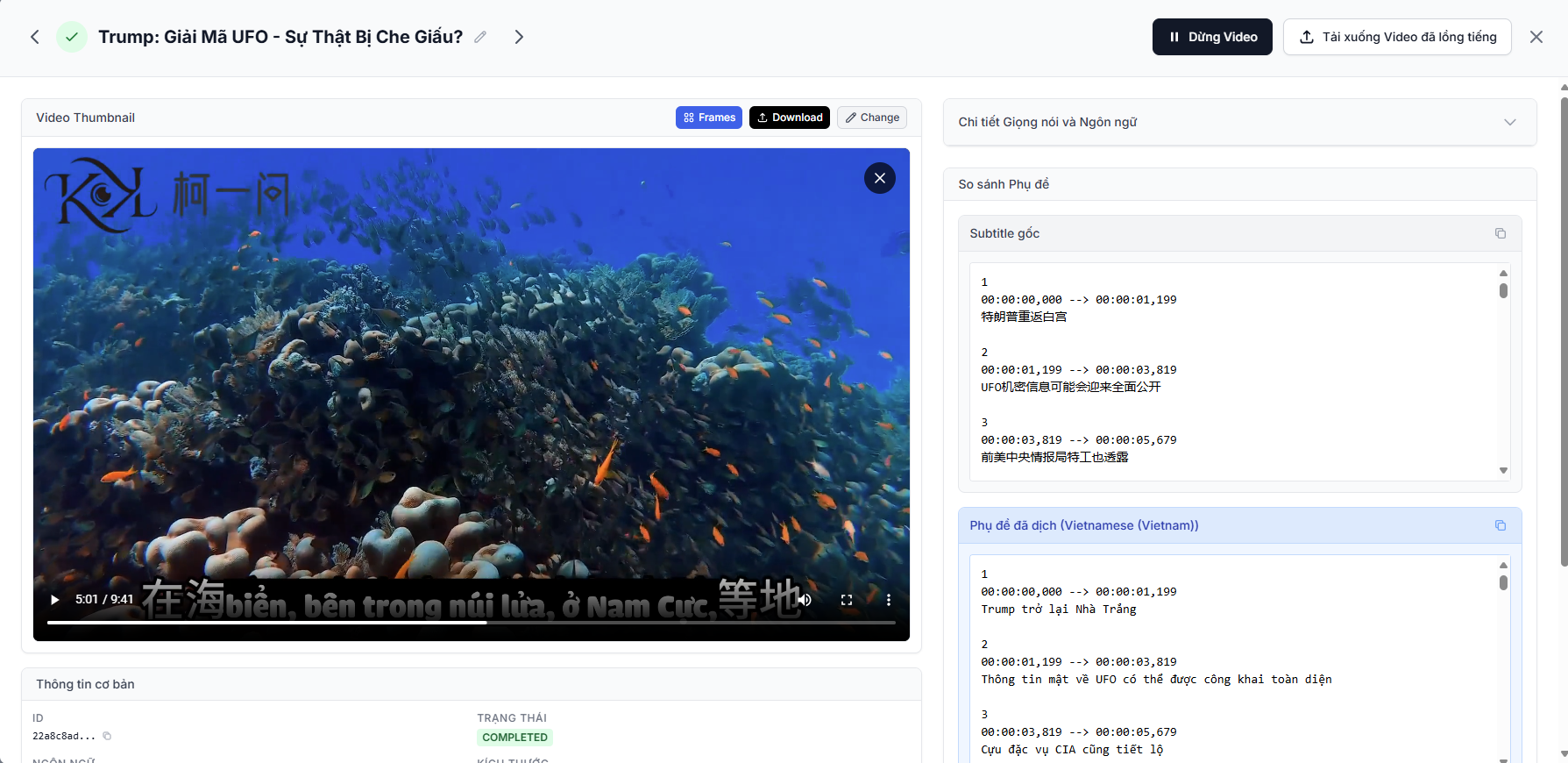
Task: Copy the translated Vietnamese subtitle text
Action: 1500,525
